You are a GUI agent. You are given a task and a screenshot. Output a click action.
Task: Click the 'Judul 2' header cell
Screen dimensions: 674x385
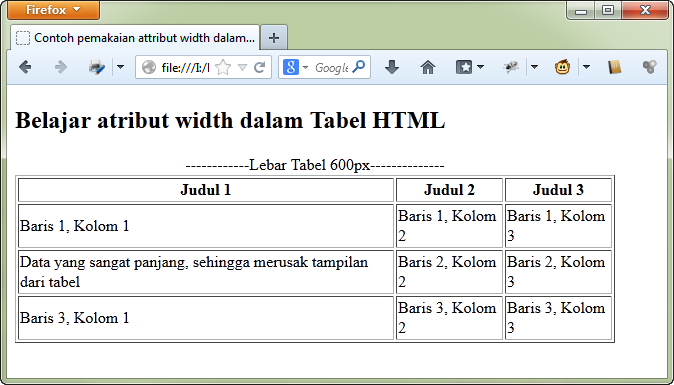pyautogui.click(x=449, y=190)
